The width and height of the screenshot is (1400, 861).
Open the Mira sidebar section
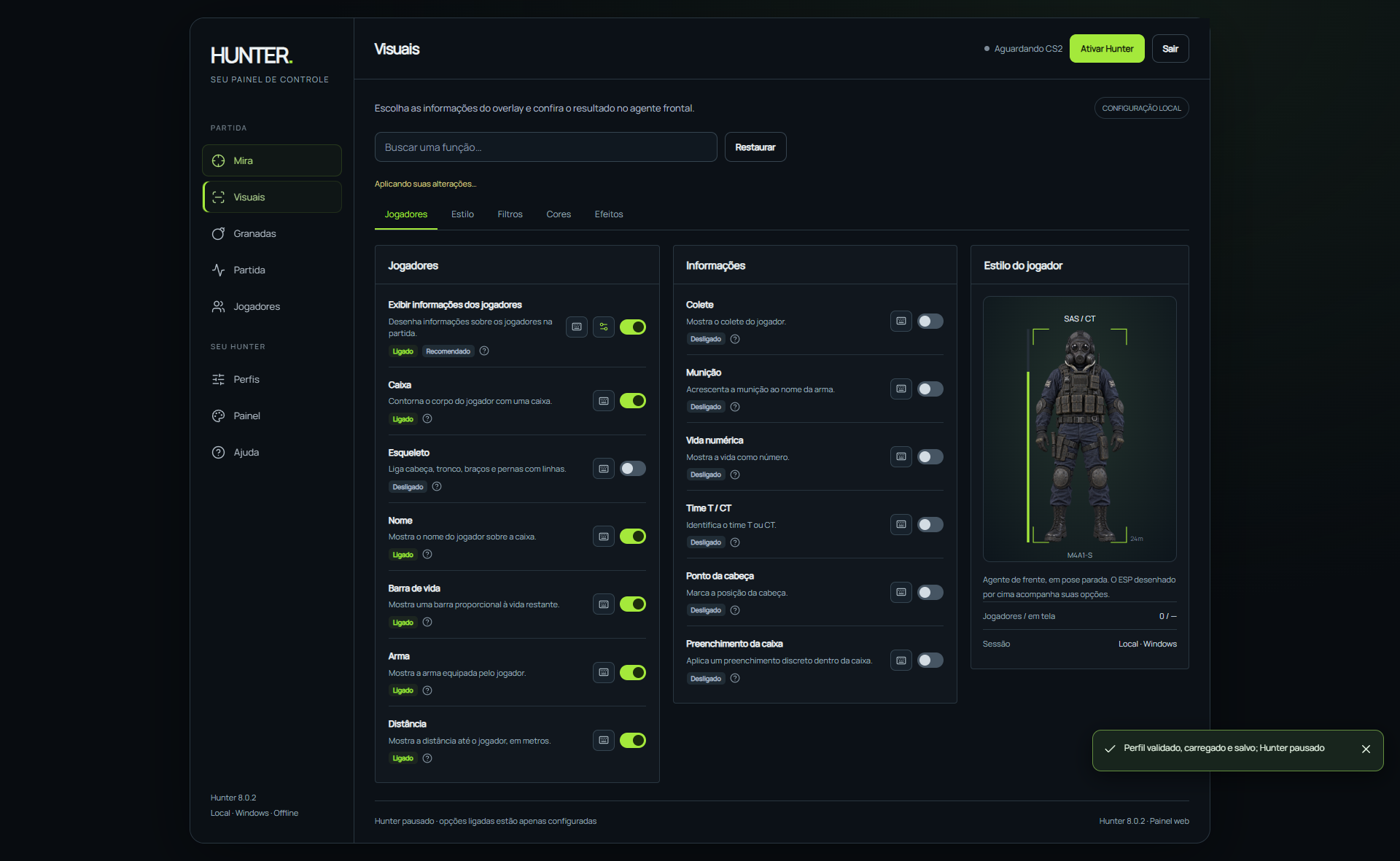[x=271, y=160]
